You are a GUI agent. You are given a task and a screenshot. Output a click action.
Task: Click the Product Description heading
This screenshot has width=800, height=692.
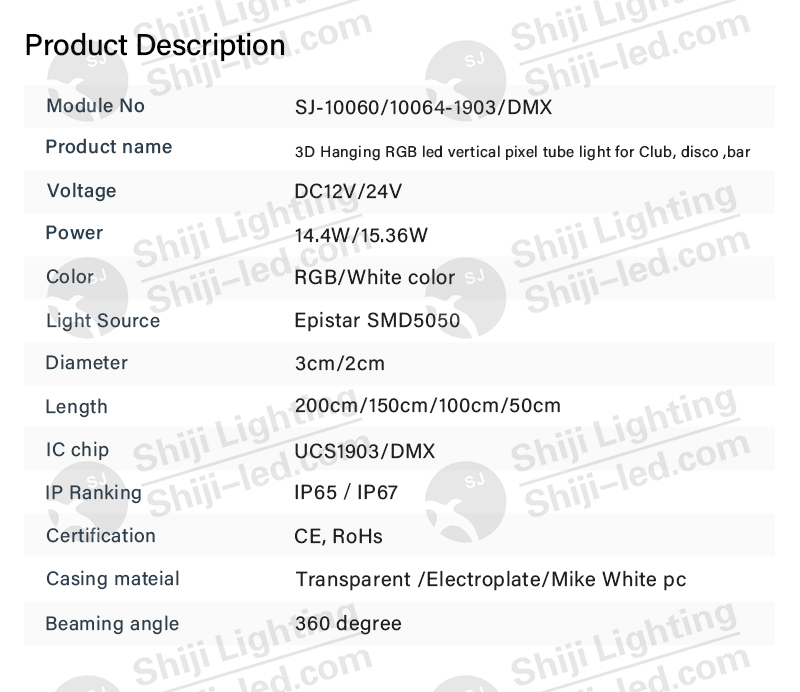[x=155, y=45]
